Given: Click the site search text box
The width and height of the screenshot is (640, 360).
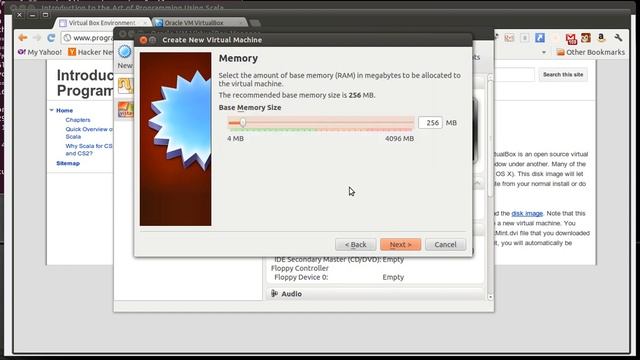Looking at the screenshot, I should coord(514,75).
